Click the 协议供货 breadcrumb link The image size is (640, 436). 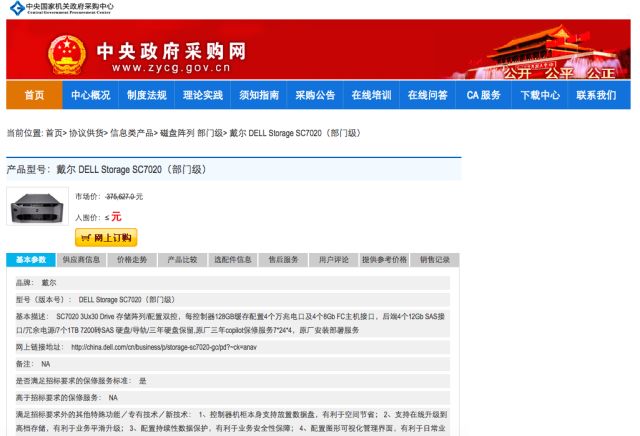click(x=86, y=133)
